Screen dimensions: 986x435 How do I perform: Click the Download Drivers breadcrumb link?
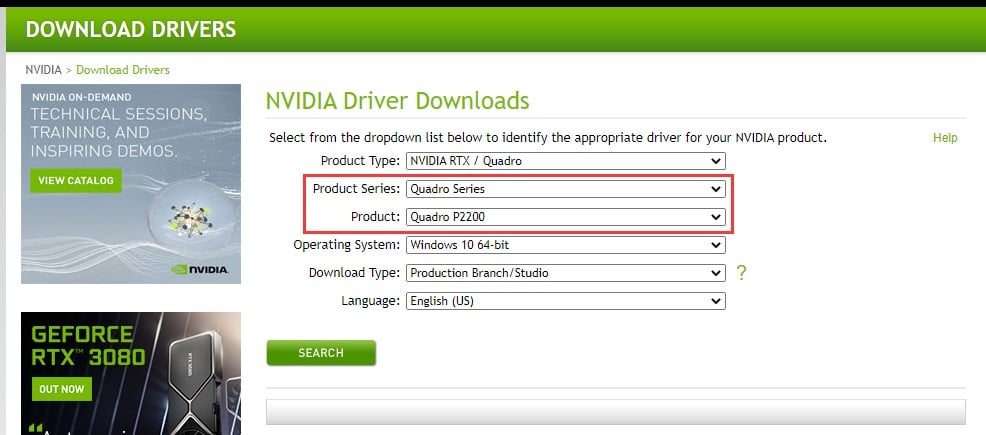123,70
